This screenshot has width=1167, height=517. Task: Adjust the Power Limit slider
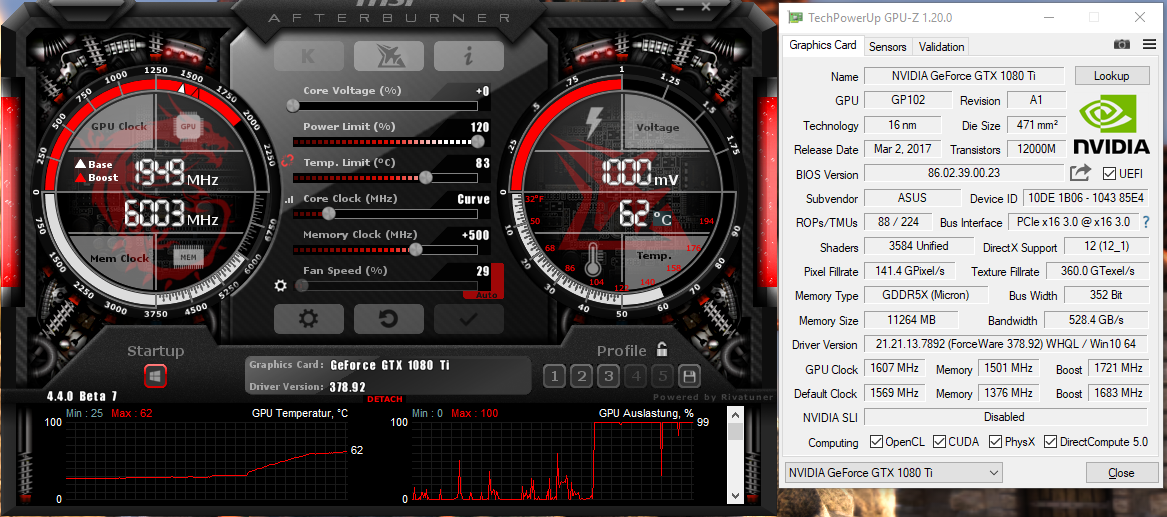[x=386, y=141]
